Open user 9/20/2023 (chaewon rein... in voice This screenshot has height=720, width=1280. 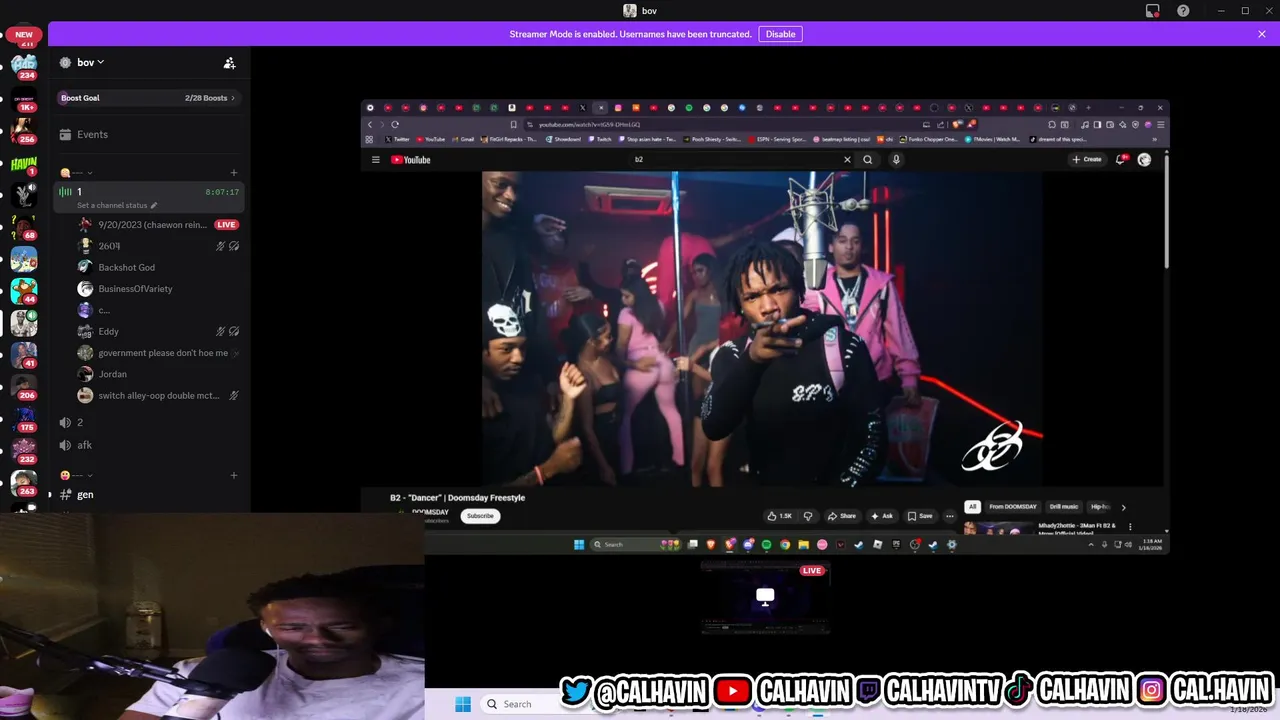point(152,225)
